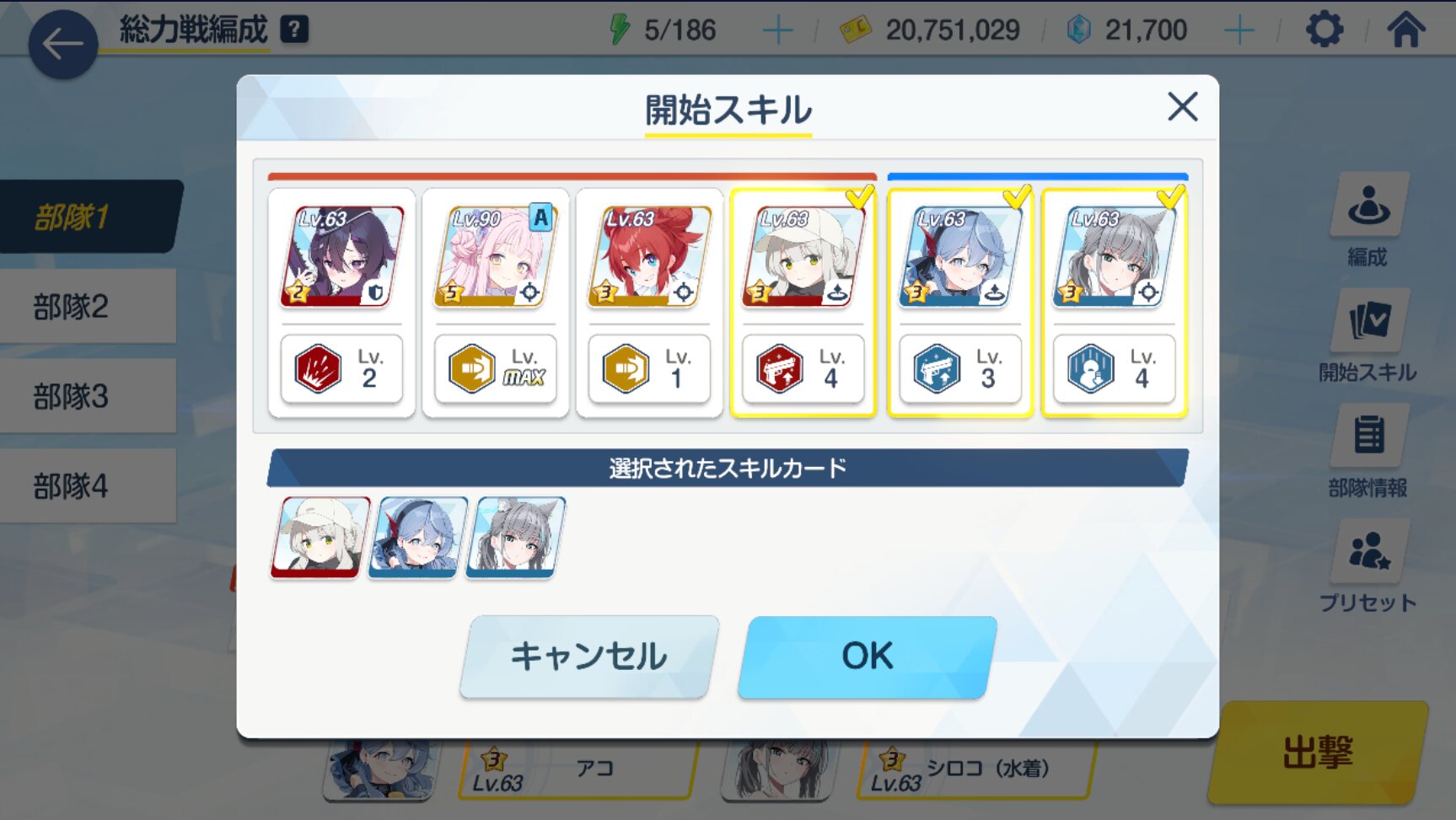Go back using the arrow button
Image resolution: width=1456 pixels, height=820 pixels.
click(63, 45)
